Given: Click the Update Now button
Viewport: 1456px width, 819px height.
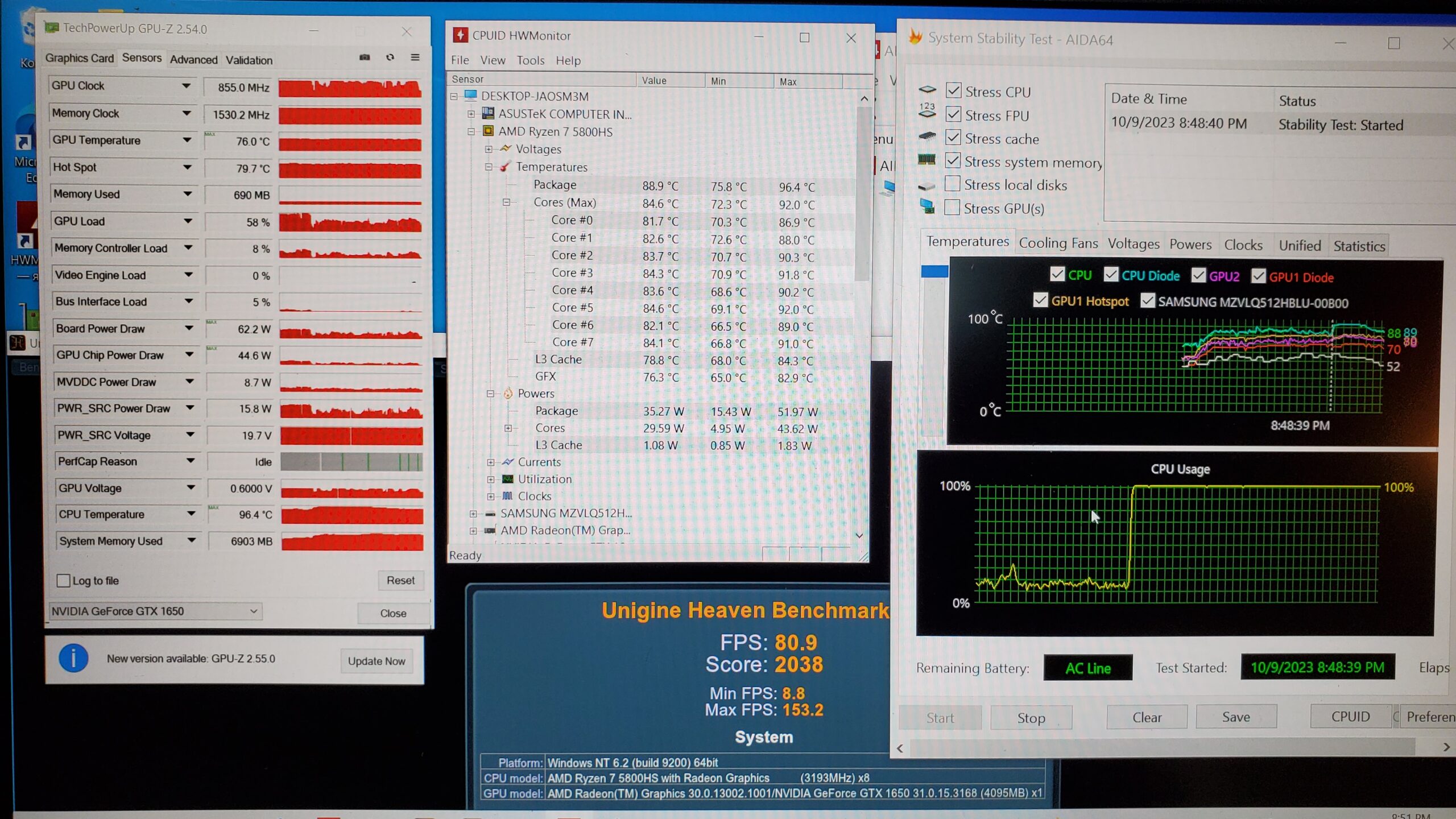Looking at the screenshot, I should (x=377, y=661).
